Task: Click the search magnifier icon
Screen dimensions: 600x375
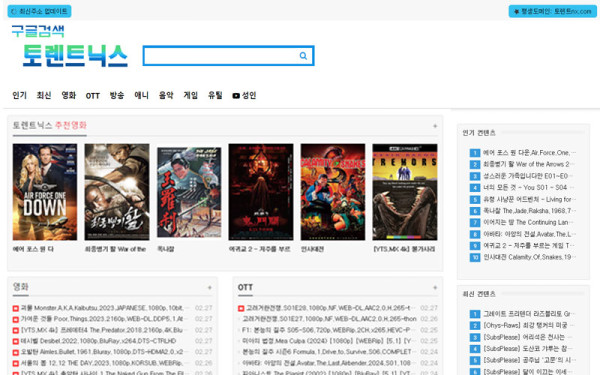Action: [303, 56]
